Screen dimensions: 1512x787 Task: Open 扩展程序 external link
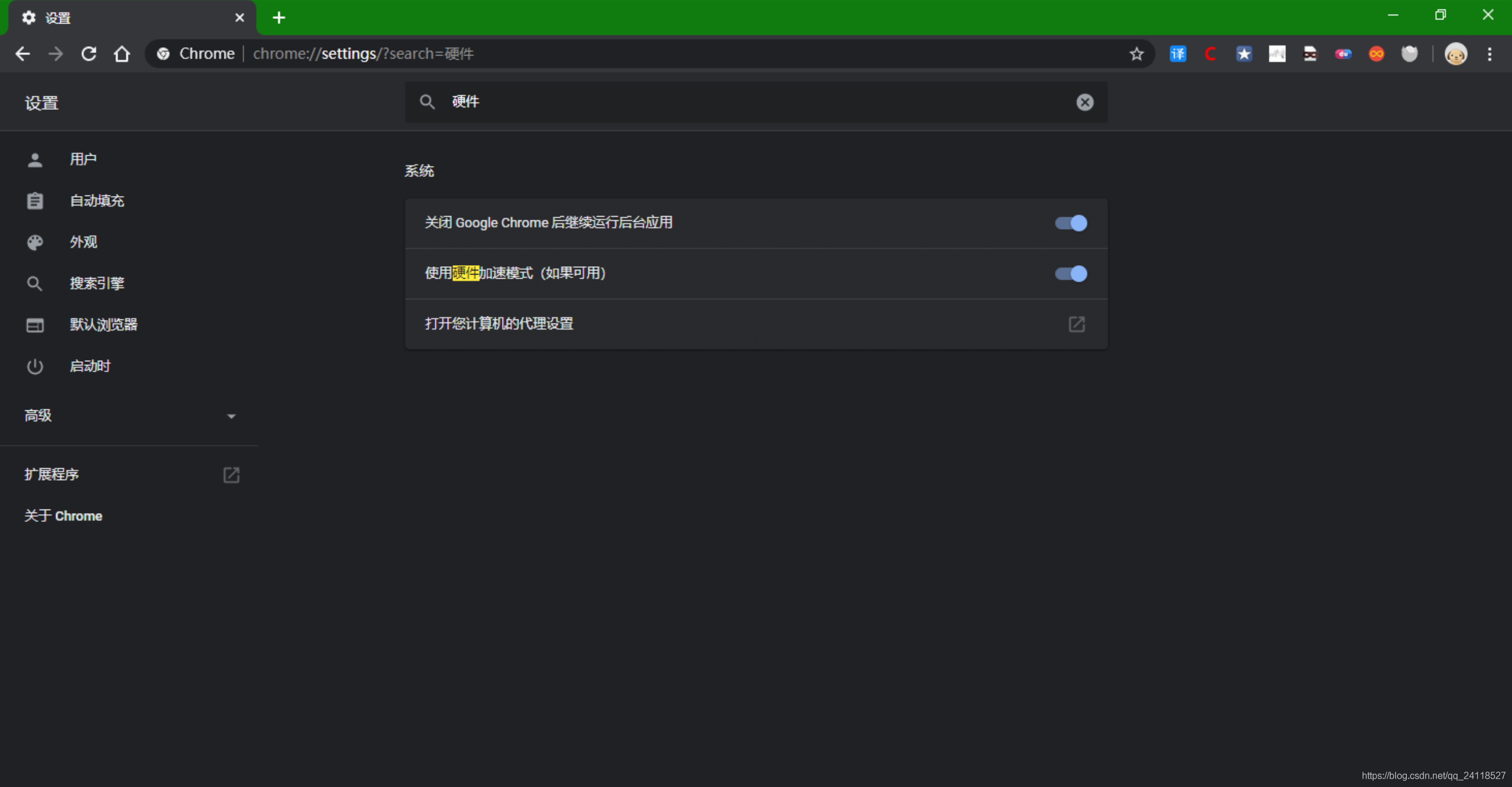click(231, 475)
